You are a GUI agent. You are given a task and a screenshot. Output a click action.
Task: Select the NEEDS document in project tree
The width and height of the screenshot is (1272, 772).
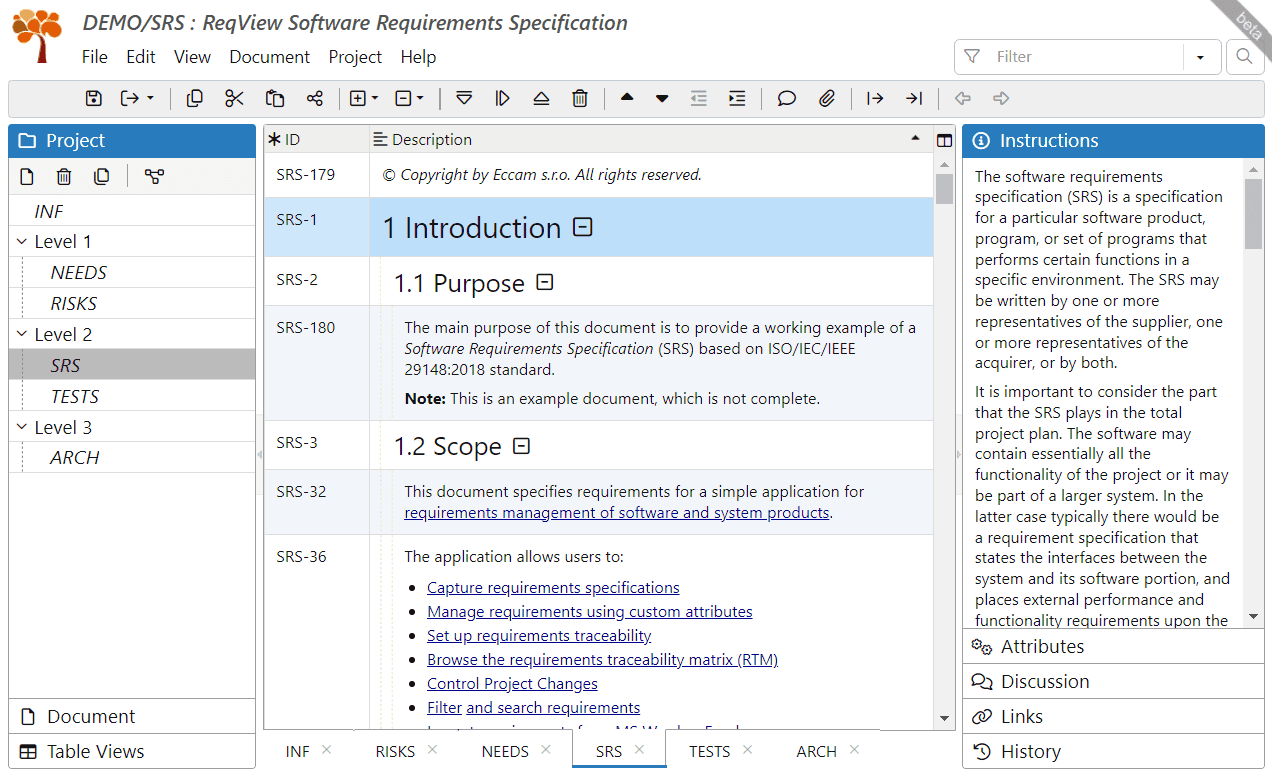(132, 273)
